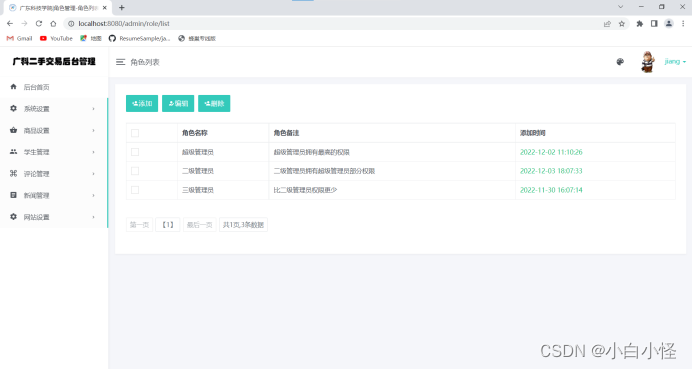Open the 地图 maps bookmark
The height and width of the screenshot is (369, 692).
90,38
